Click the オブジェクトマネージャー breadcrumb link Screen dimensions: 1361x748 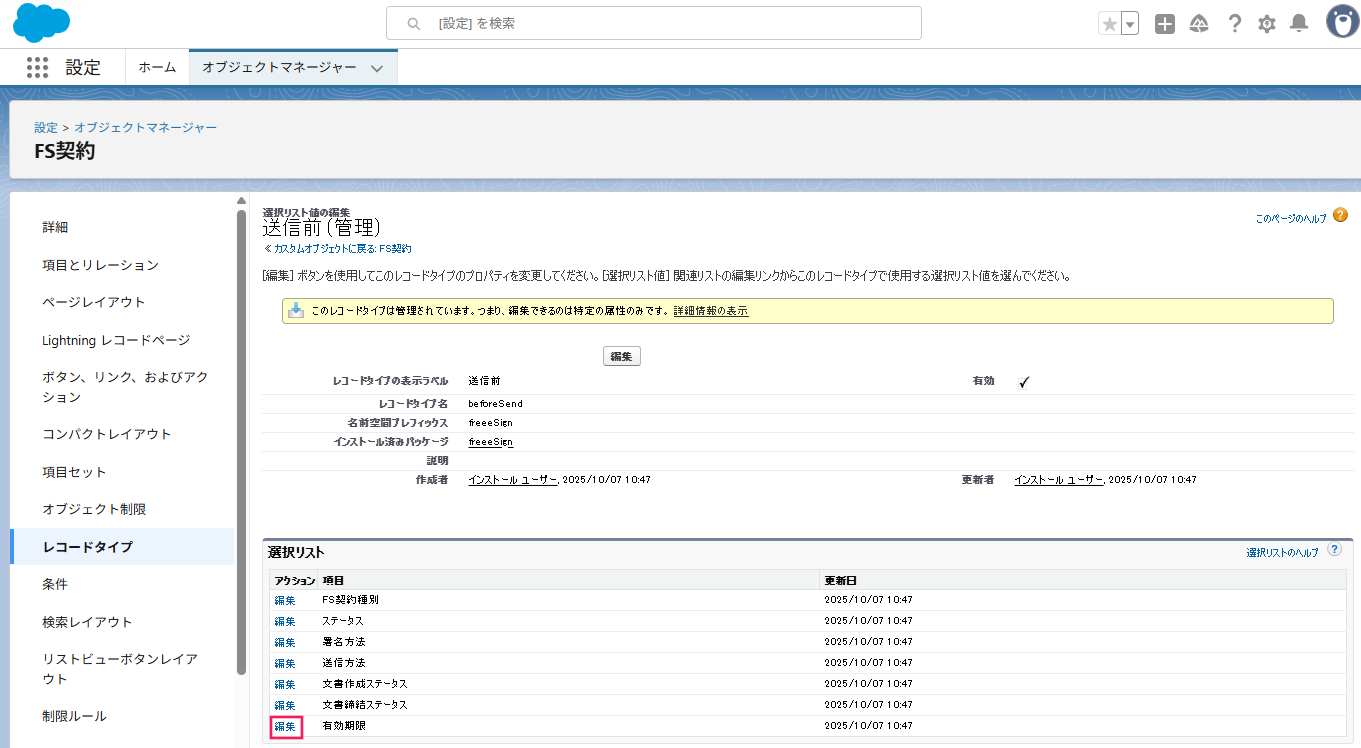(146, 127)
